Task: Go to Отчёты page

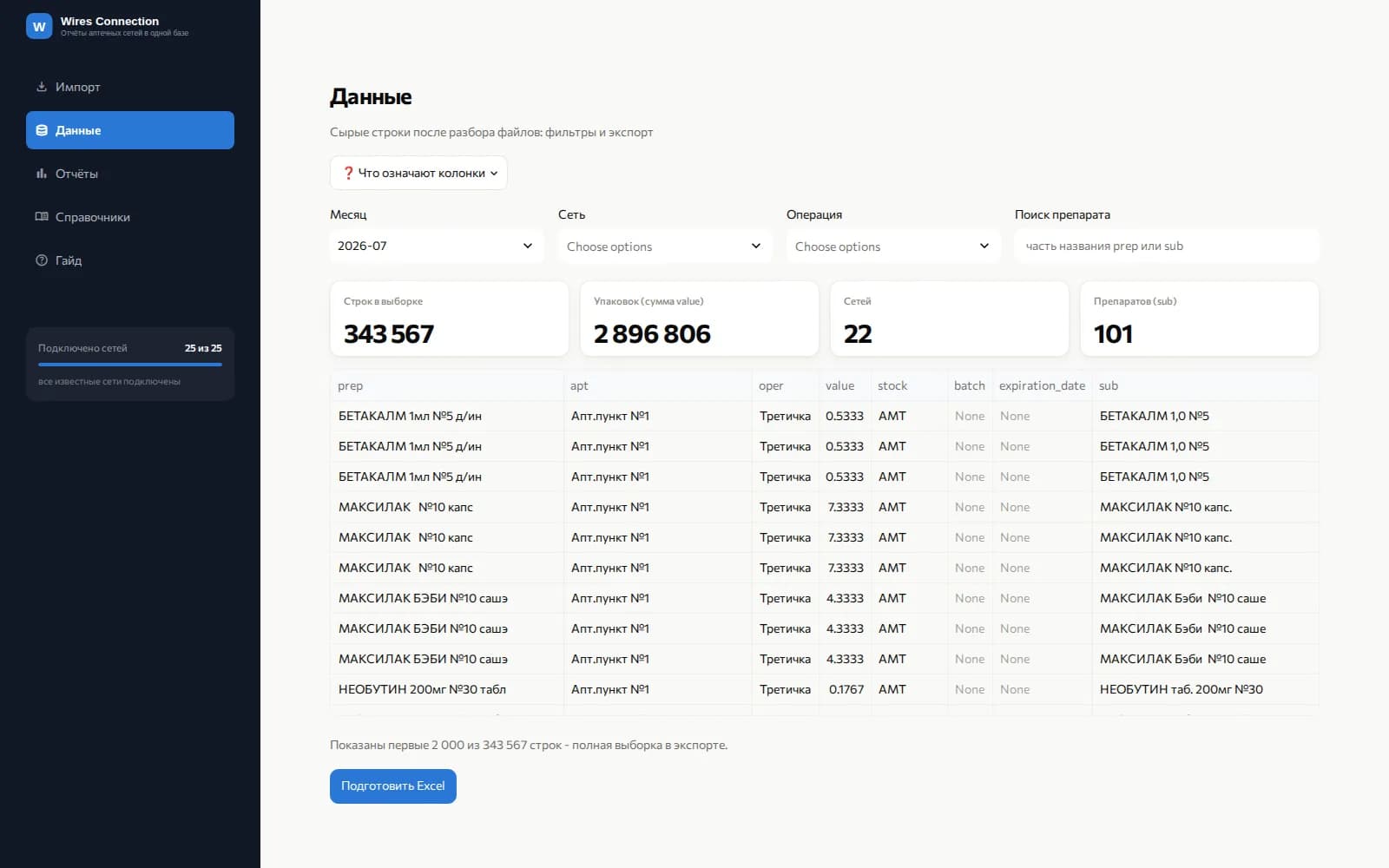Action: click(130, 174)
